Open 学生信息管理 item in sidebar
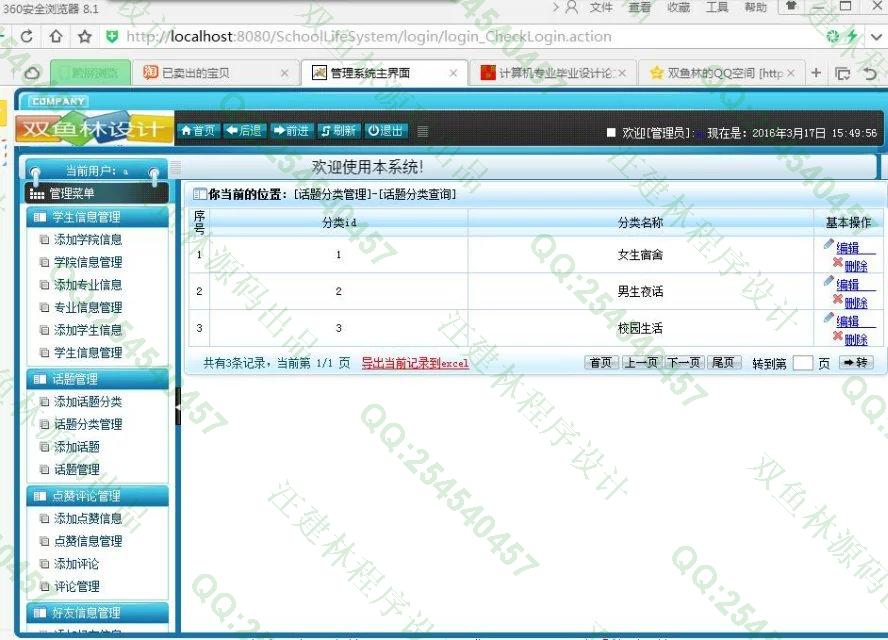888x640 pixels. coord(88,353)
